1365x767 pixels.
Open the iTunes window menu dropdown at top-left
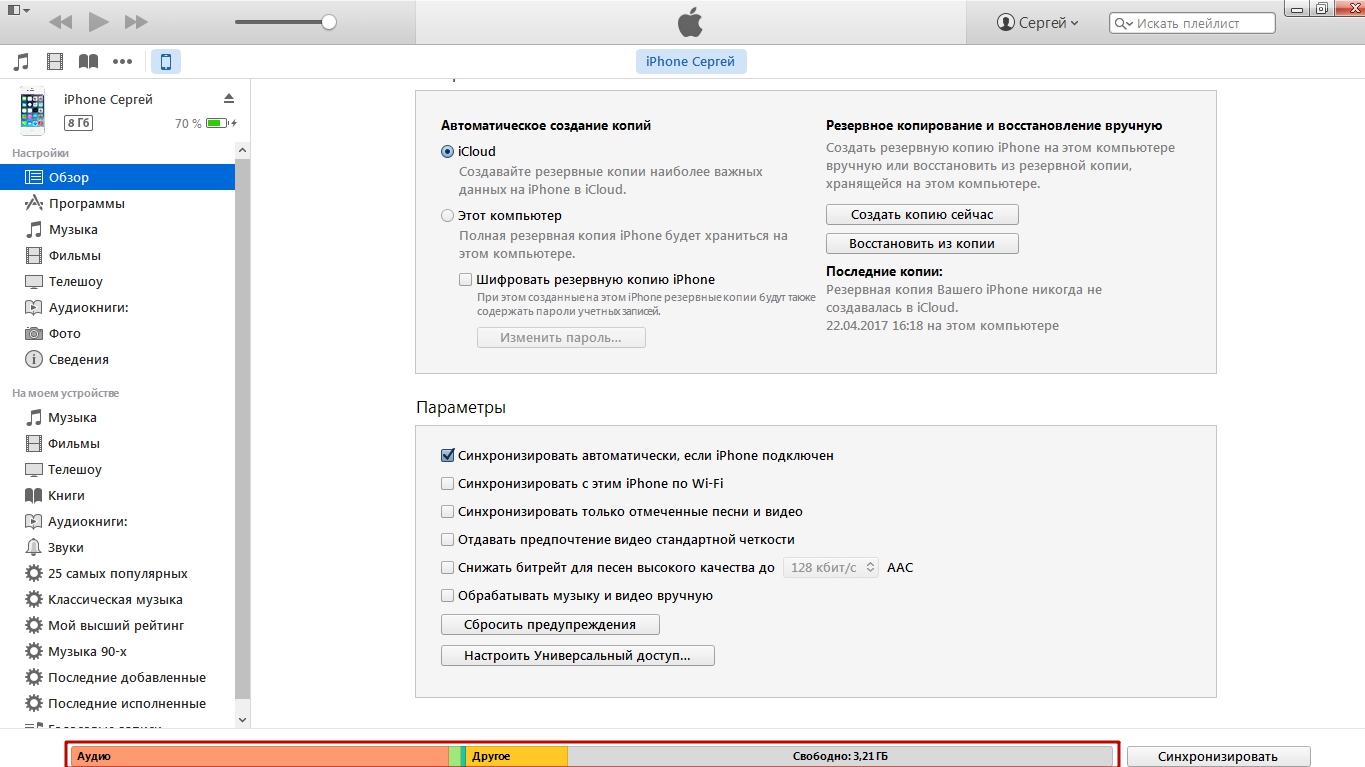[17, 10]
